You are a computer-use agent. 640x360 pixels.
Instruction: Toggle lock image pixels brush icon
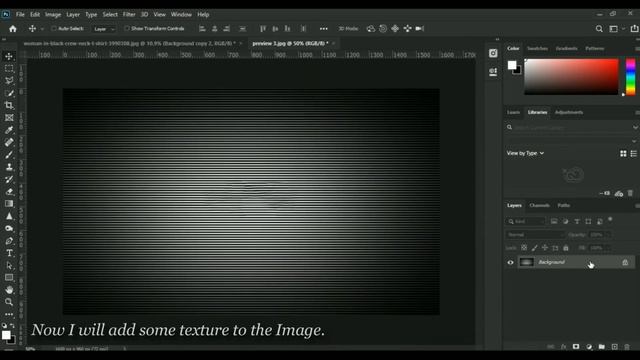(x=535, y=248)
